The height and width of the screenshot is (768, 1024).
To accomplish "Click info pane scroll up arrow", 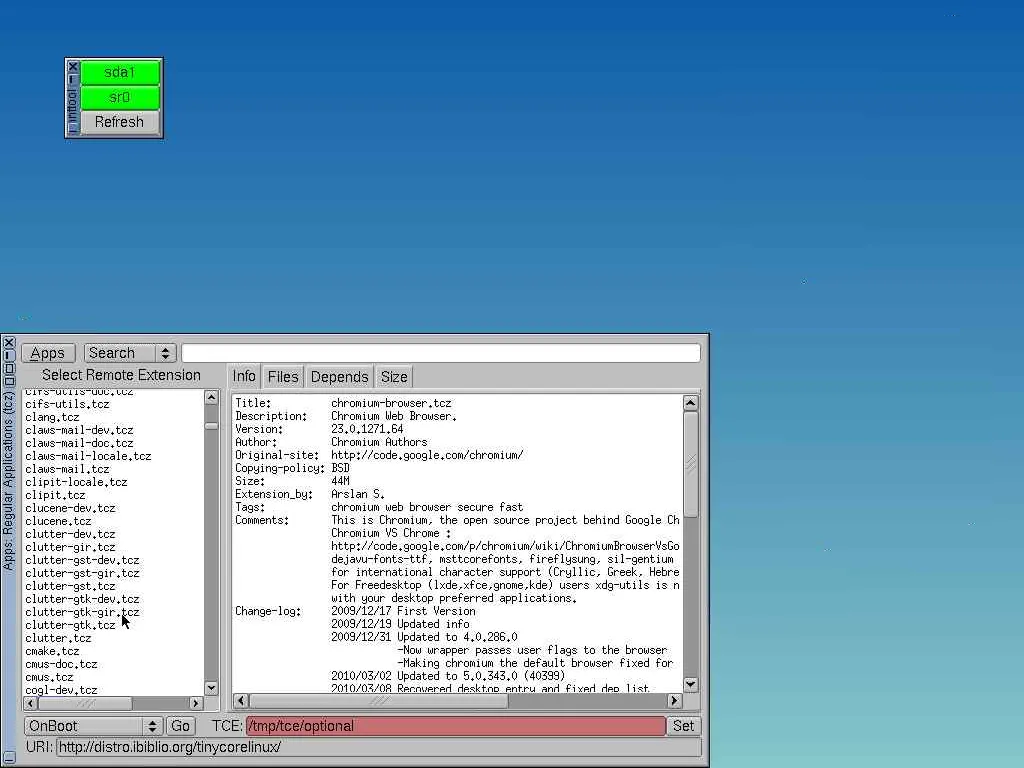I will [691, 403].
